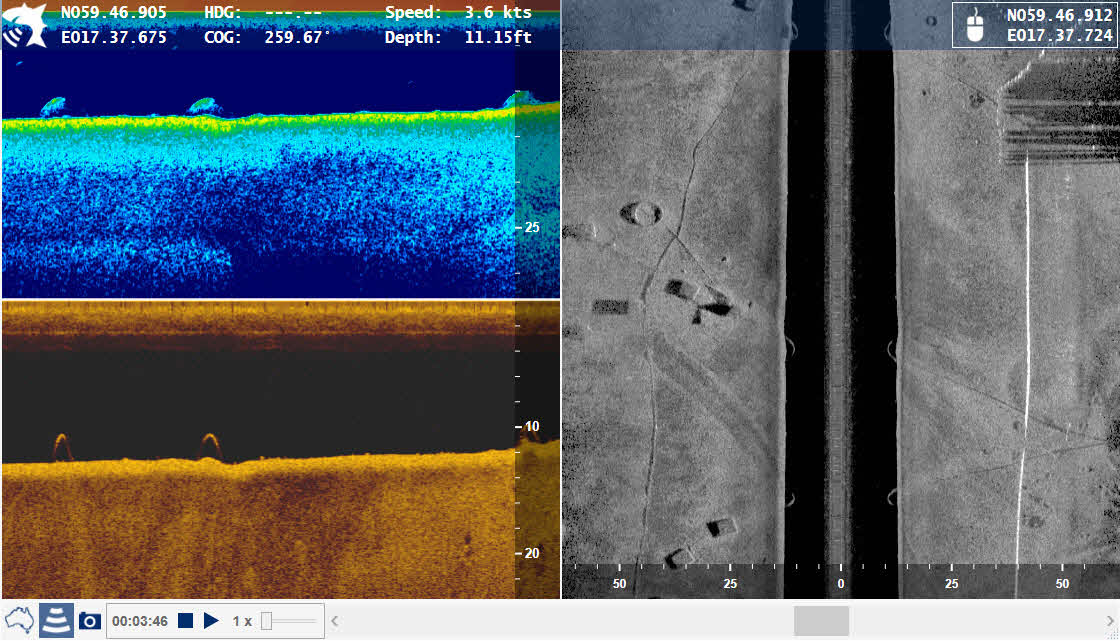The height and width of the screenshot is (641, 1120).
Task: Select the Speed 3.6 kts readout
Action: pyautogui.click(x=459, y=13)
